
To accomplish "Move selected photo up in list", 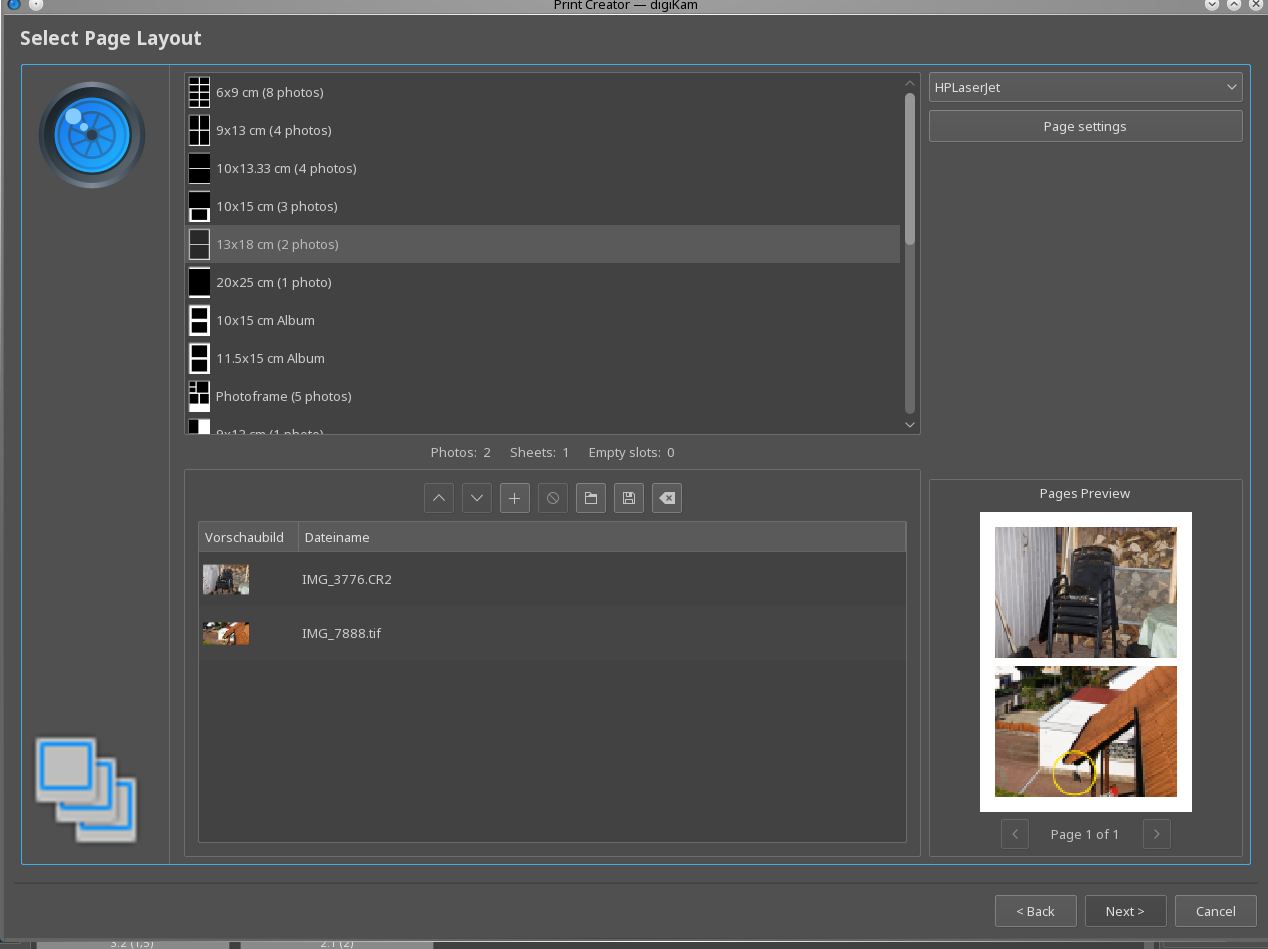I will 439,498.
